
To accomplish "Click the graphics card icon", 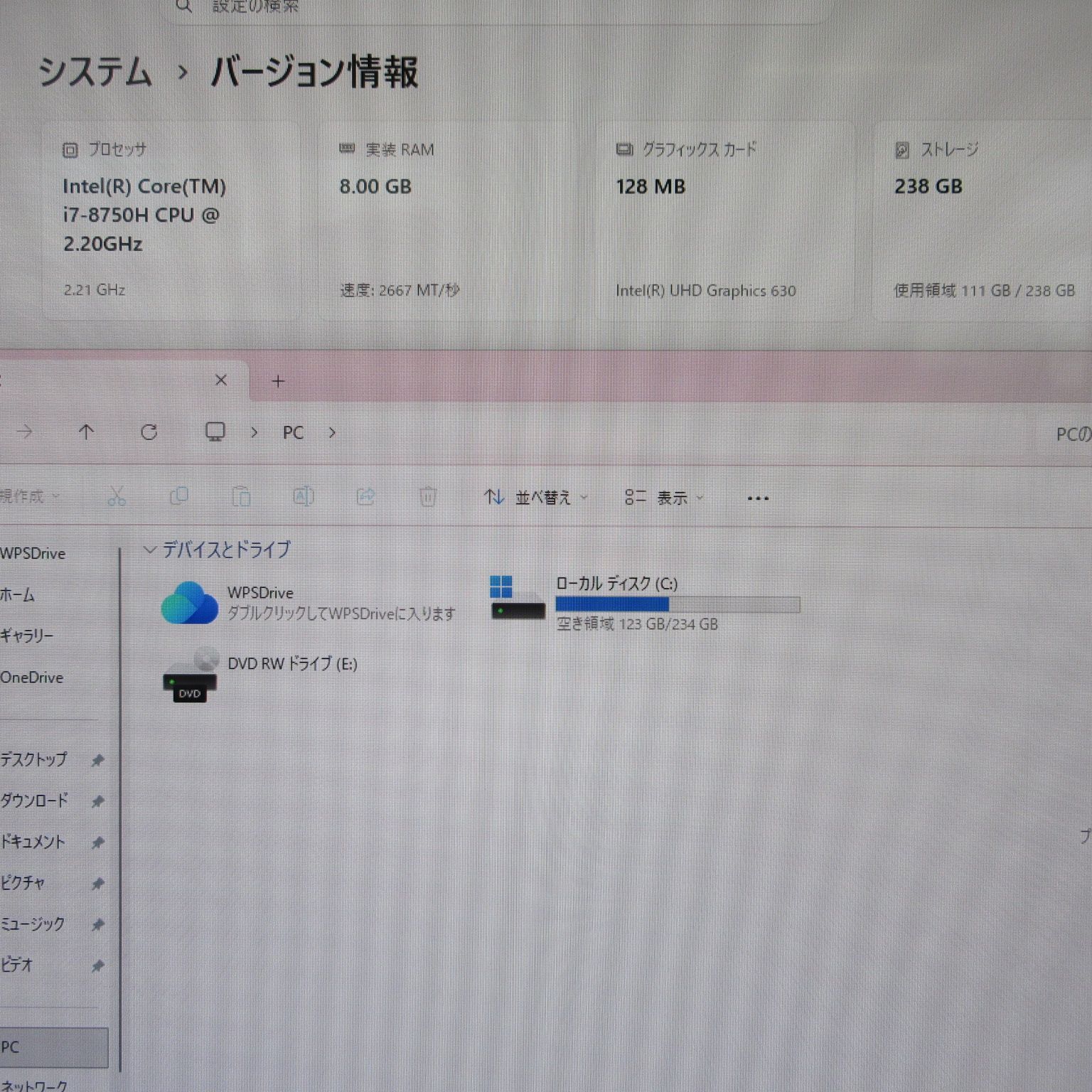I will pos(624,149).
